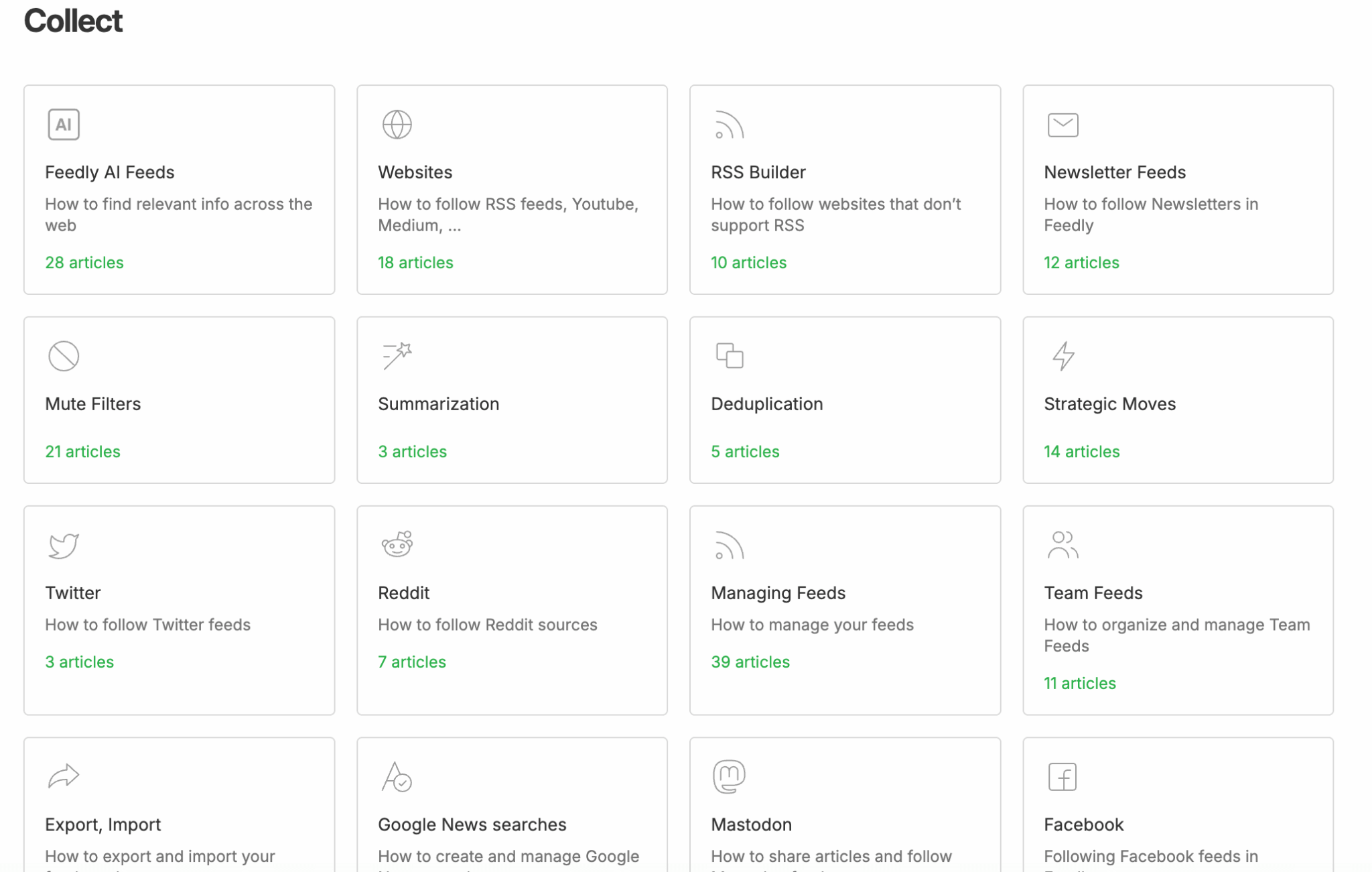The height and width of the screenshot is (872, 1372).
Task: Click the Summarization magic wand icon
Action: tap(397, 356)
